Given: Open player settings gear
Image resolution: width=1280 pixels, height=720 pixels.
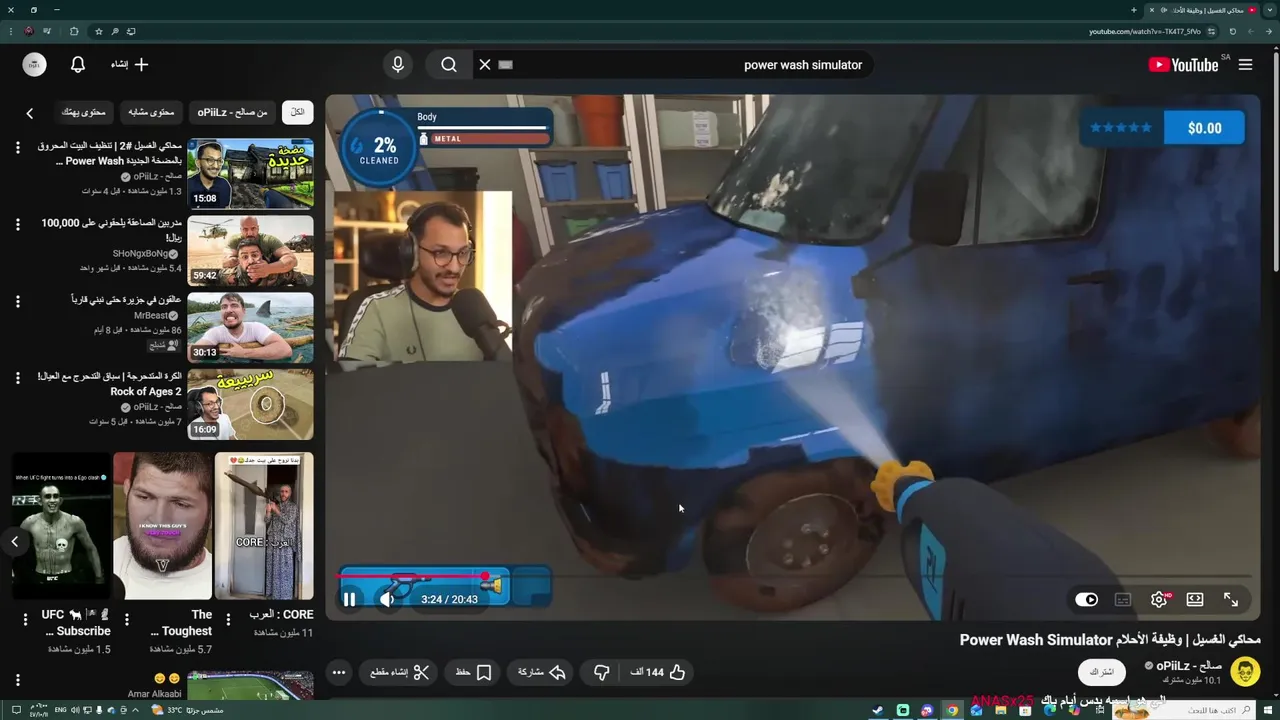Looking at the screenshot, I should (x=1159, y=600).
